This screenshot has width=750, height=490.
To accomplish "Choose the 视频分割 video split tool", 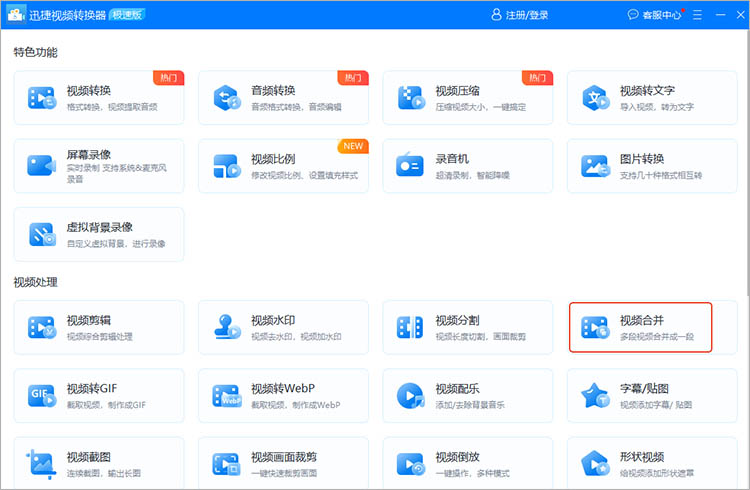I will [x=467, y=327].
